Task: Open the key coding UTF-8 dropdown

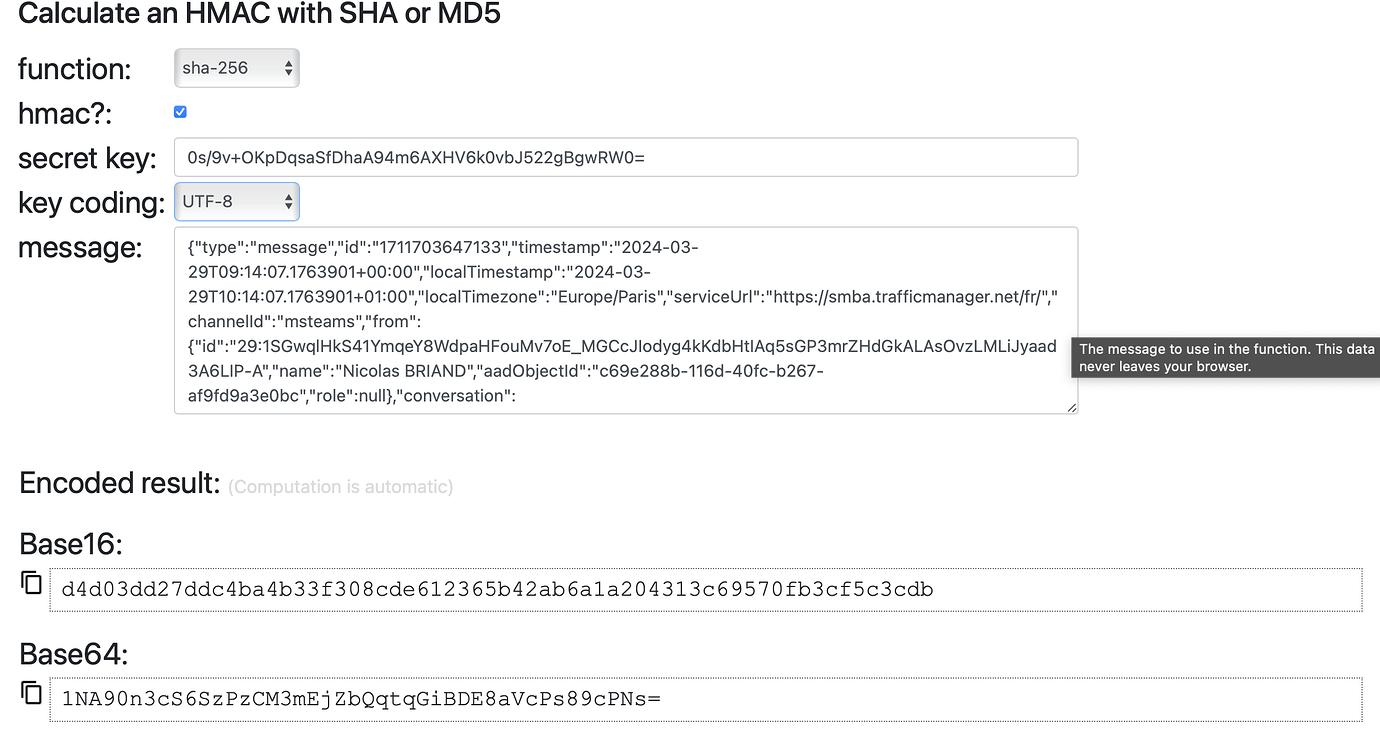Action: pos(236,201)
